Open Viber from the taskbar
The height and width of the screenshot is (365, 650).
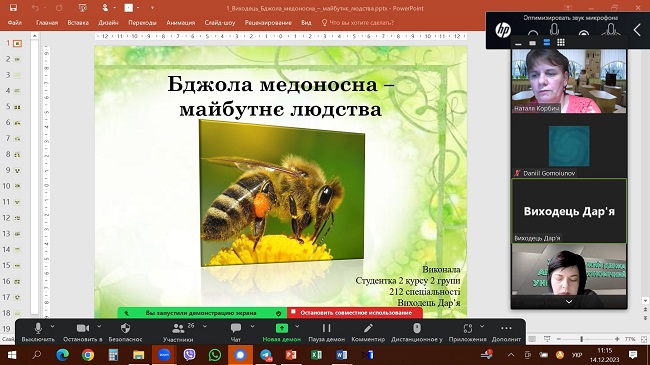[189, 355]
